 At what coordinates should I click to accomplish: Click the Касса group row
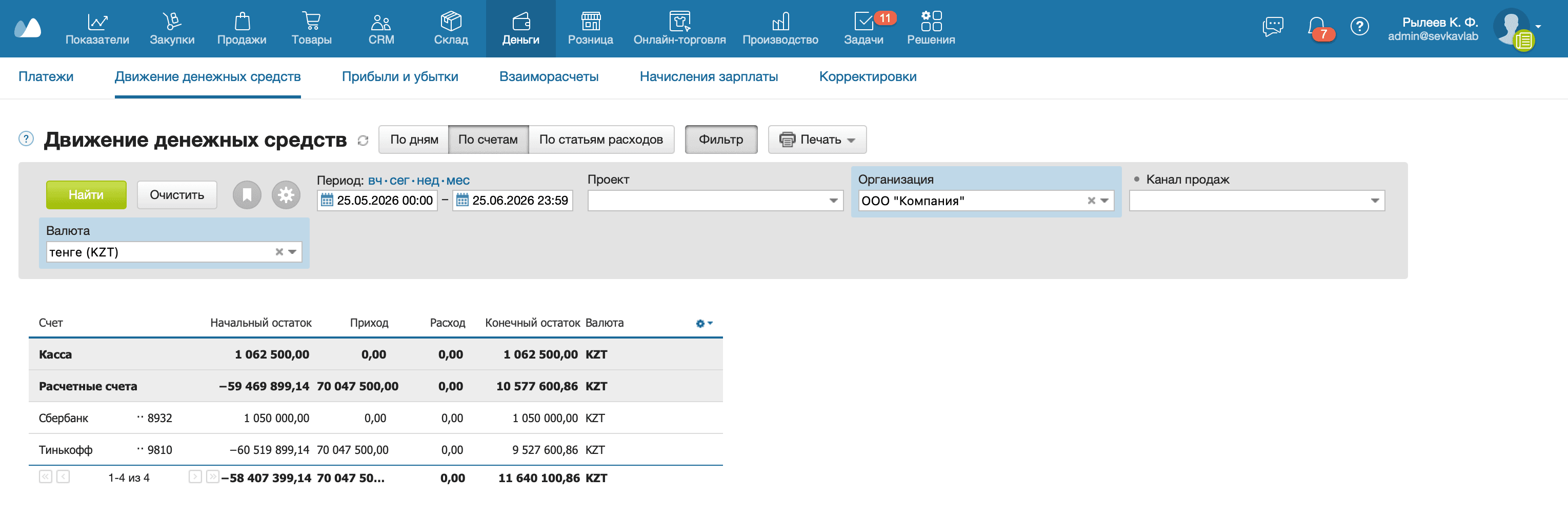tap(375, 354)
